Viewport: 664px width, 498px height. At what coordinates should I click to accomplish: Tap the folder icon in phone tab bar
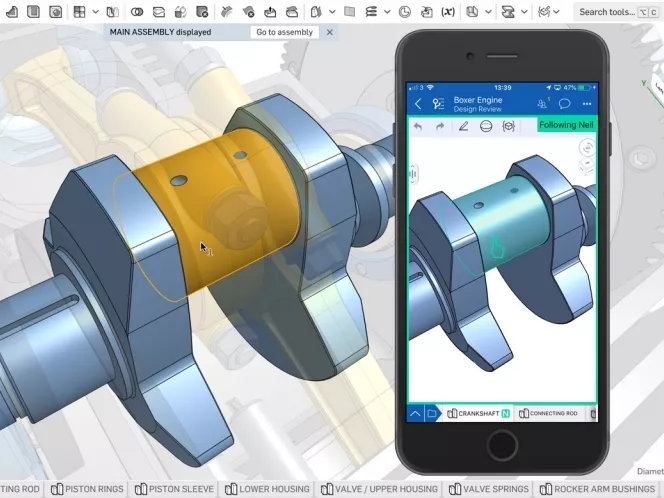pos(432,413)
